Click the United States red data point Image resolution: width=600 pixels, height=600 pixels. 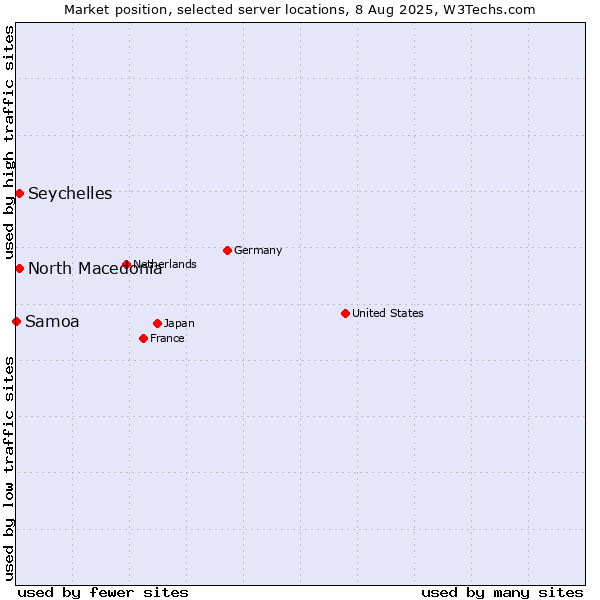coord(346,314)
